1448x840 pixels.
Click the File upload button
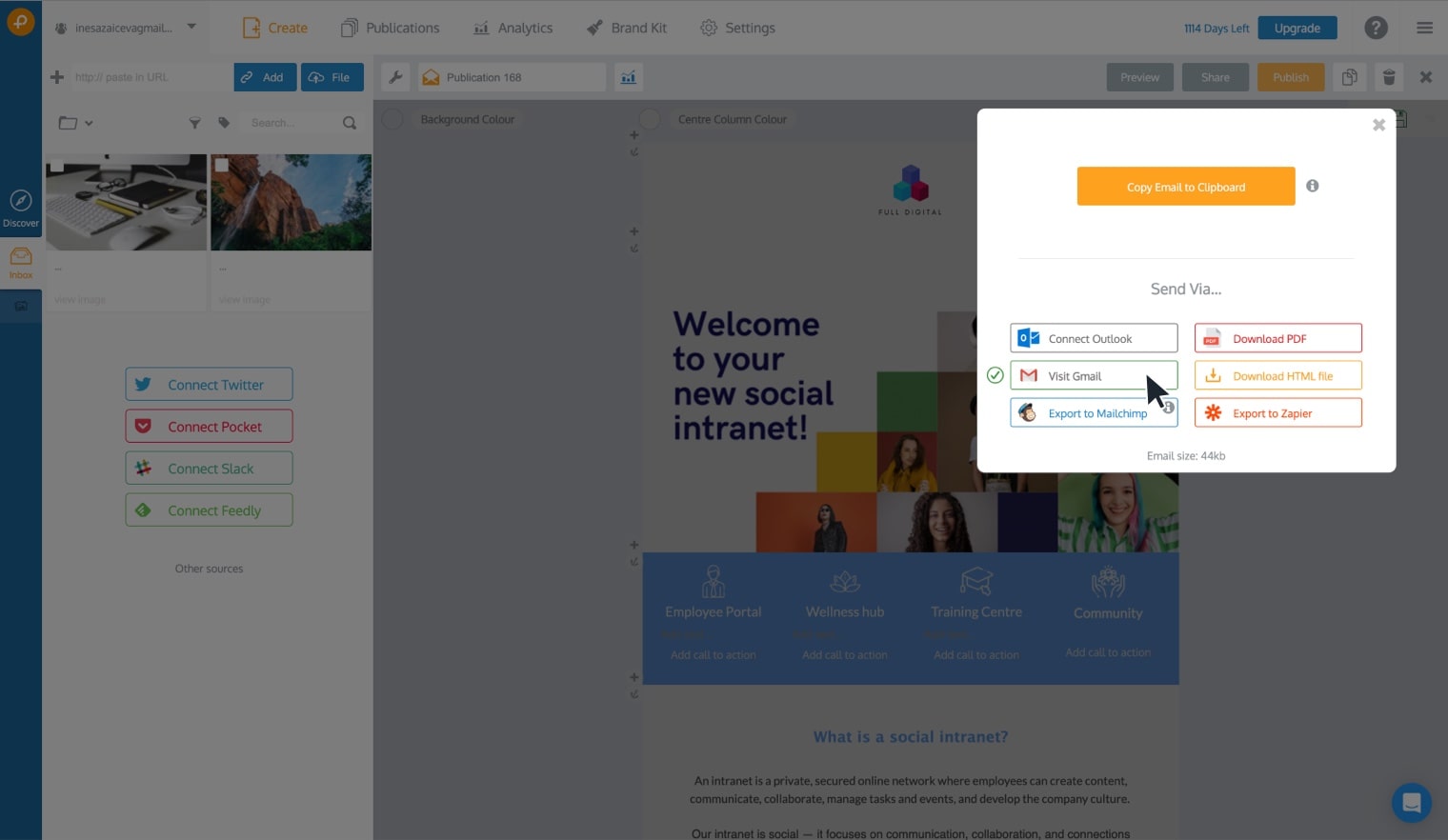tap(332, 77)
